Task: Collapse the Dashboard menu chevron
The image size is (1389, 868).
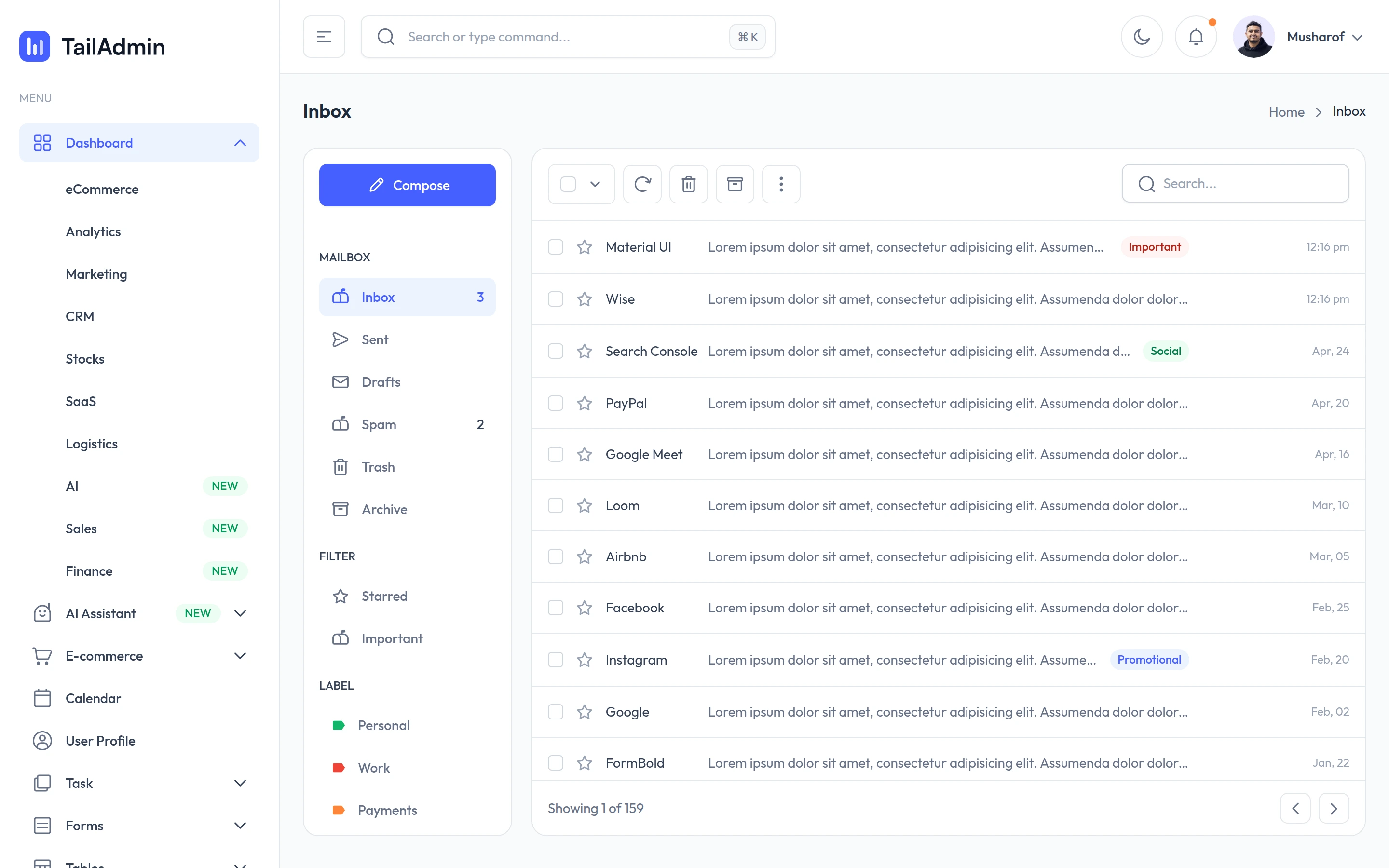Action: click(240, 143)
